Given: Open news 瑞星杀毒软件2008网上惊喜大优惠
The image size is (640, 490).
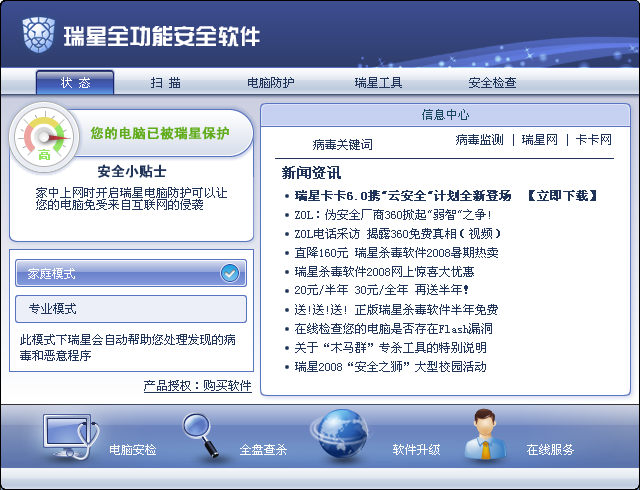Looking at the screenshot, I should (384, 272).
